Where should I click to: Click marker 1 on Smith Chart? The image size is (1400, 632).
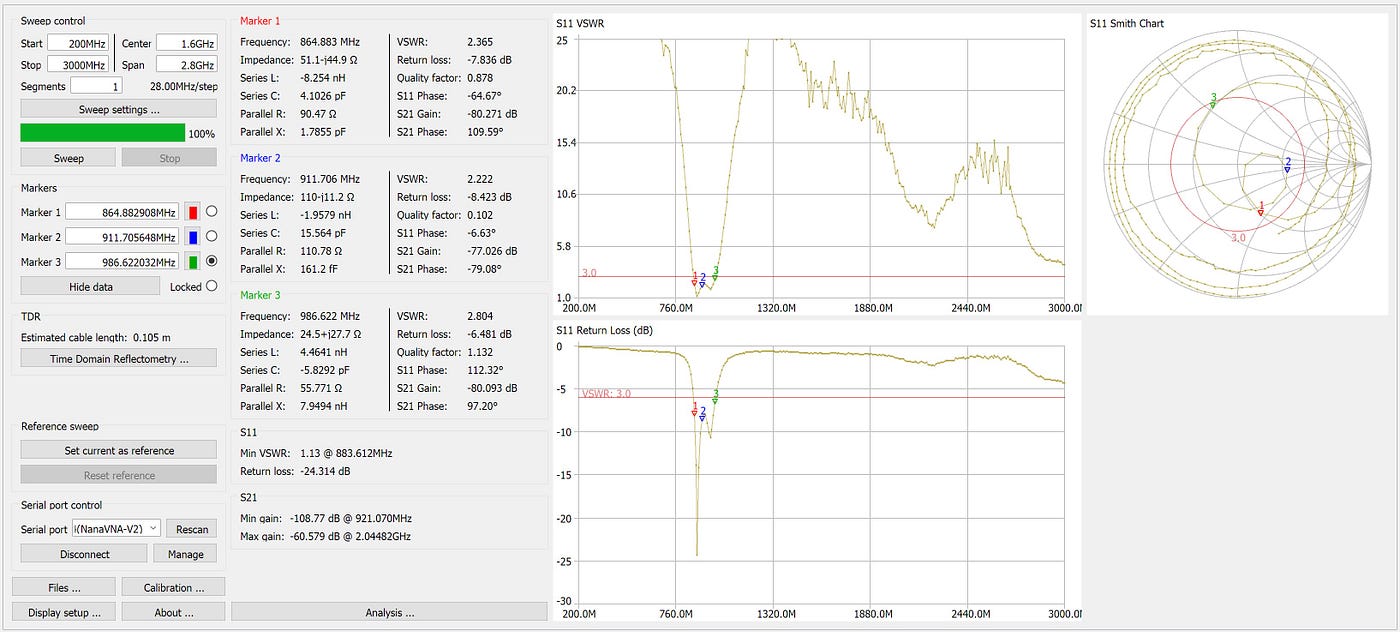tap(1261, 209)
